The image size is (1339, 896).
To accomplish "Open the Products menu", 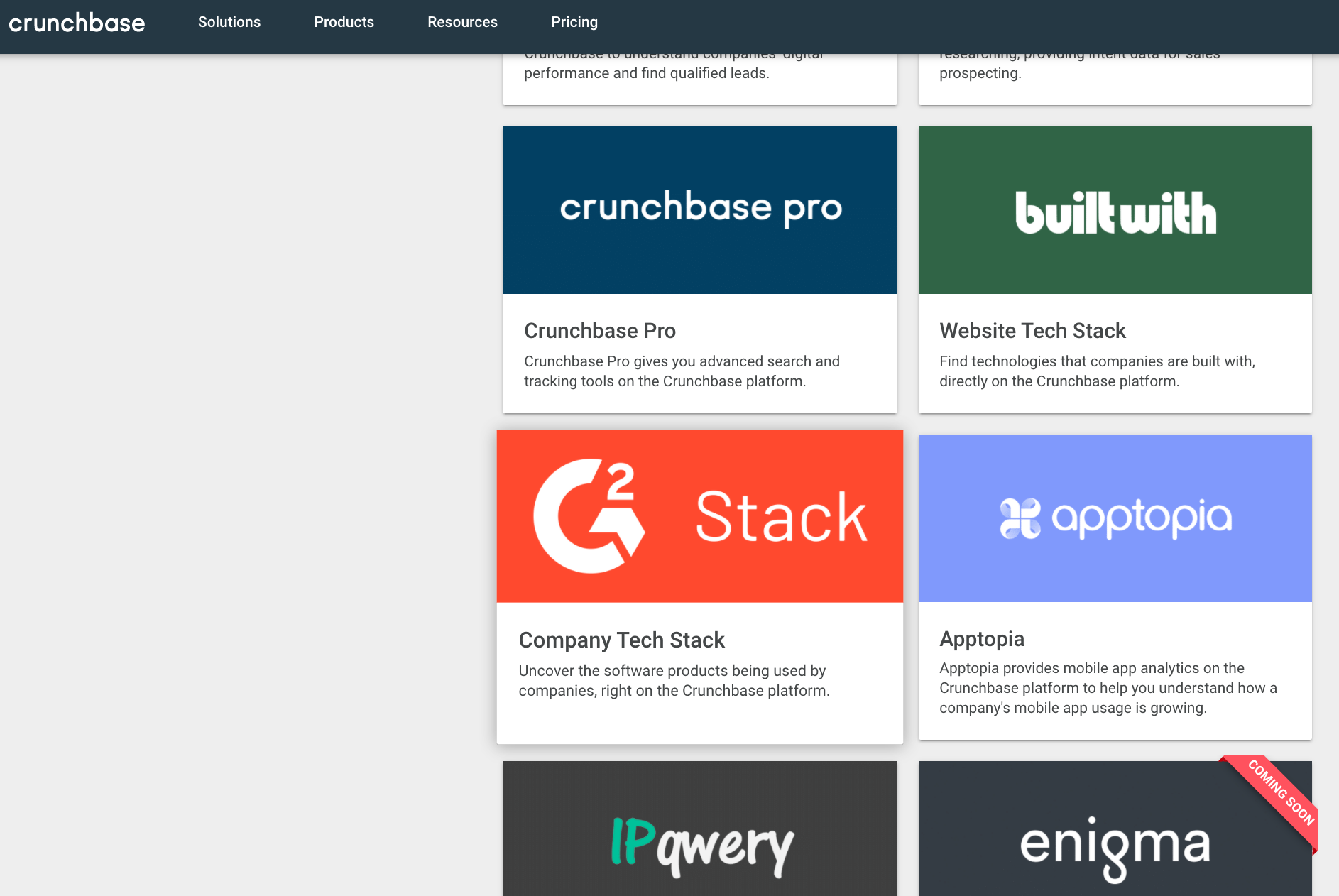I will [344, 22].
